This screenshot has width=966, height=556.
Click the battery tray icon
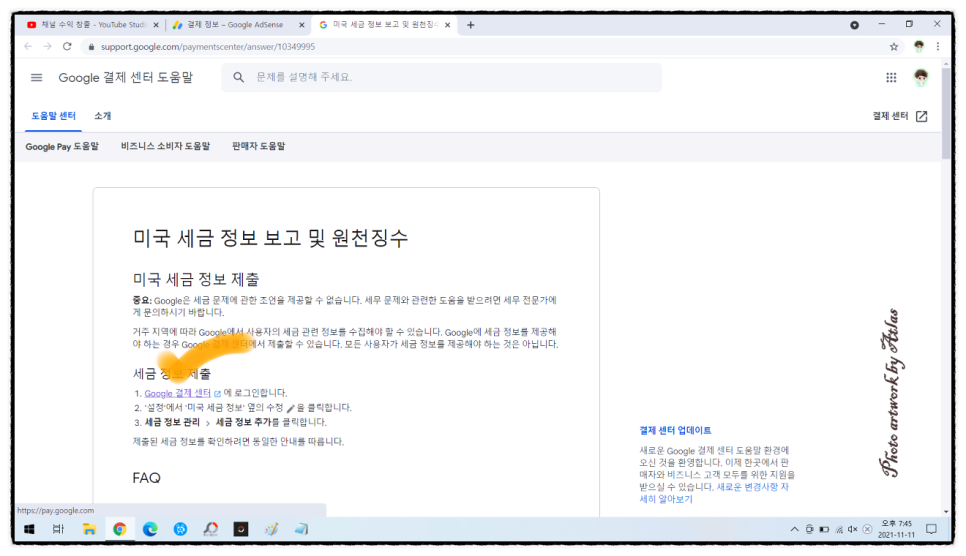coord(824,529)
